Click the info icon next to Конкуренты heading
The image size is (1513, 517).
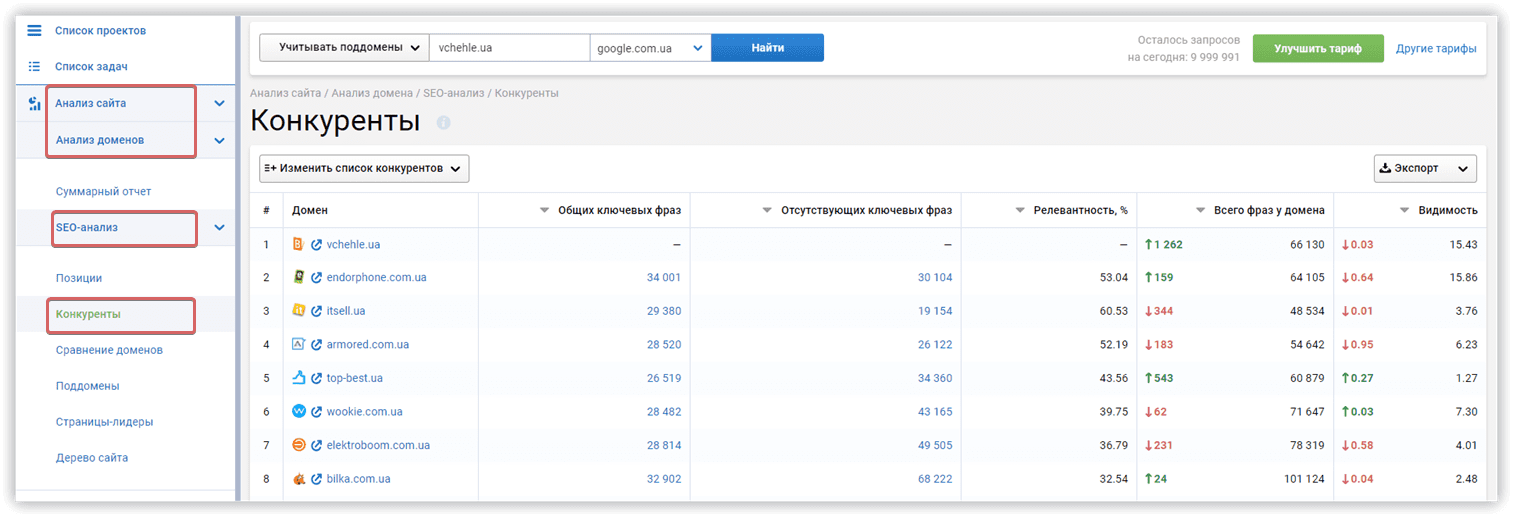point(444,122)
